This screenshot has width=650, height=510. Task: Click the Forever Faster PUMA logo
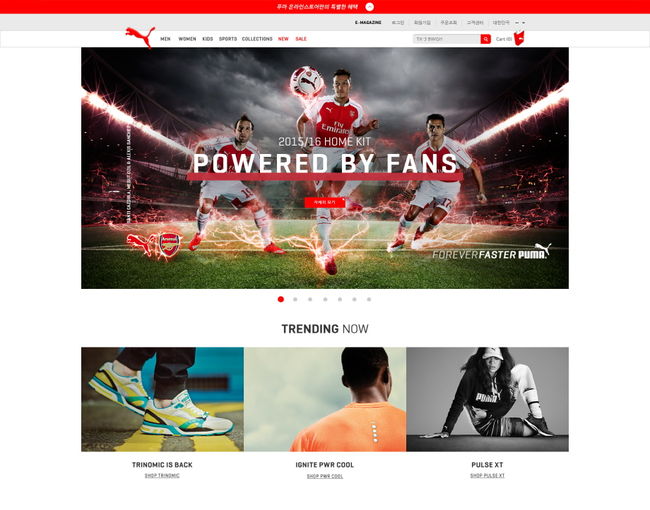point(492,252)
